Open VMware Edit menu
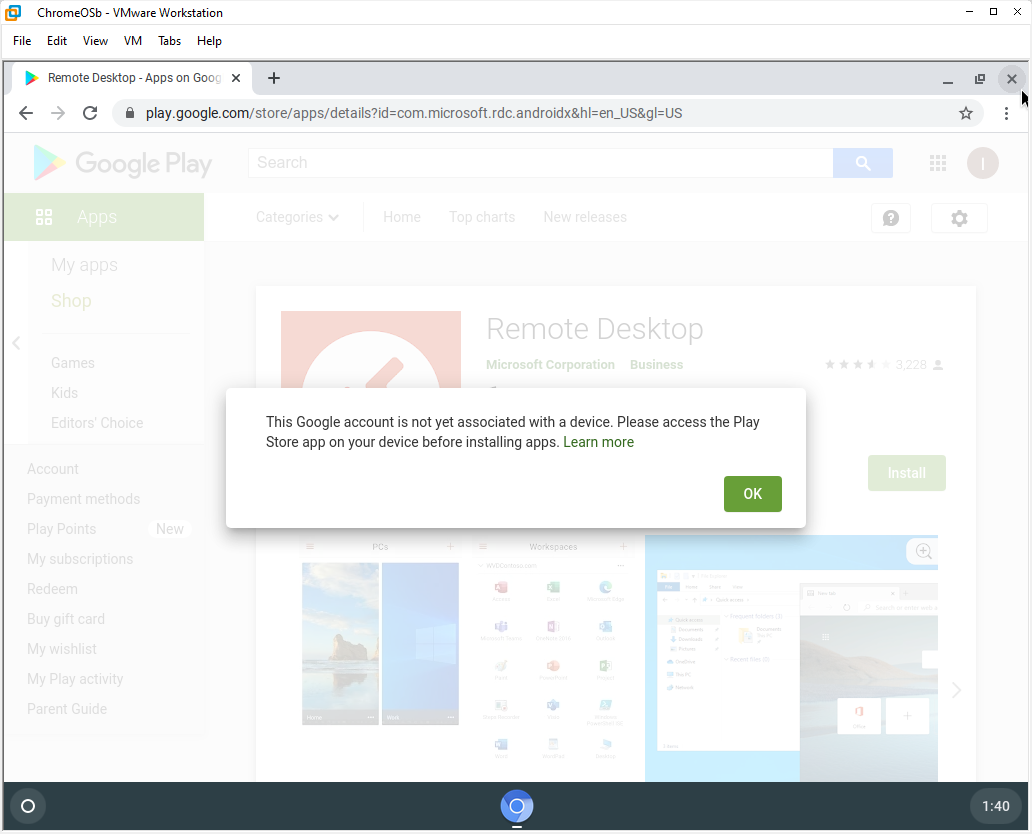 click(x=57, y=41)
